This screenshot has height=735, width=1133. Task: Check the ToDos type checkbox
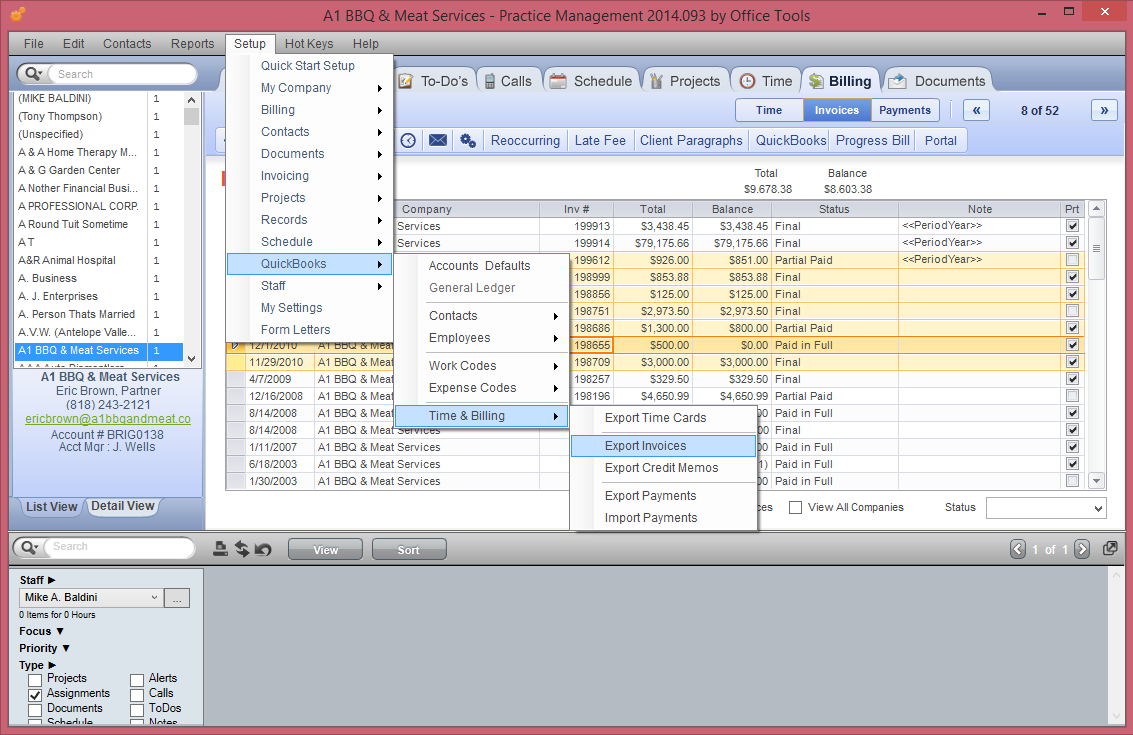tap(137, 710)
